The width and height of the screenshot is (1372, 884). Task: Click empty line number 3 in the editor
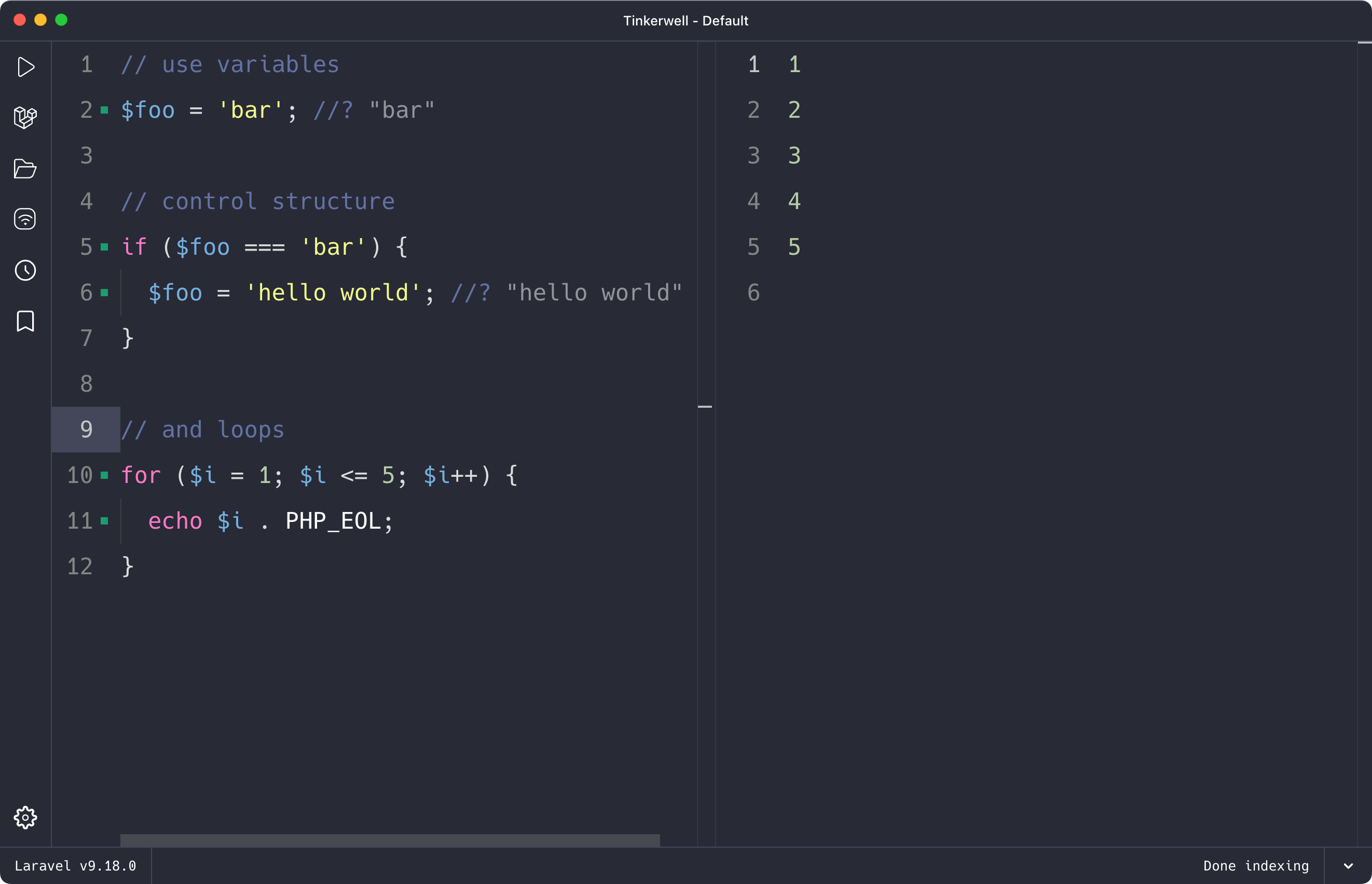[86, 156]
